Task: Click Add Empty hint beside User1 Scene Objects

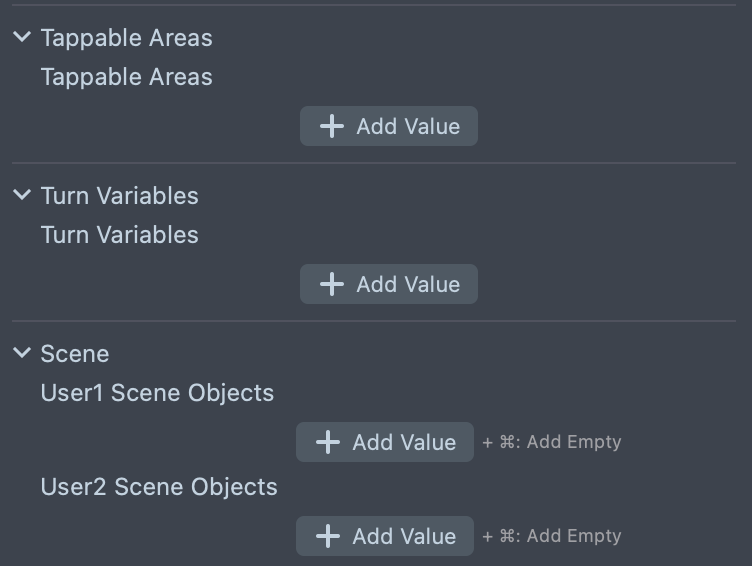Action: (x=552, y=442)
